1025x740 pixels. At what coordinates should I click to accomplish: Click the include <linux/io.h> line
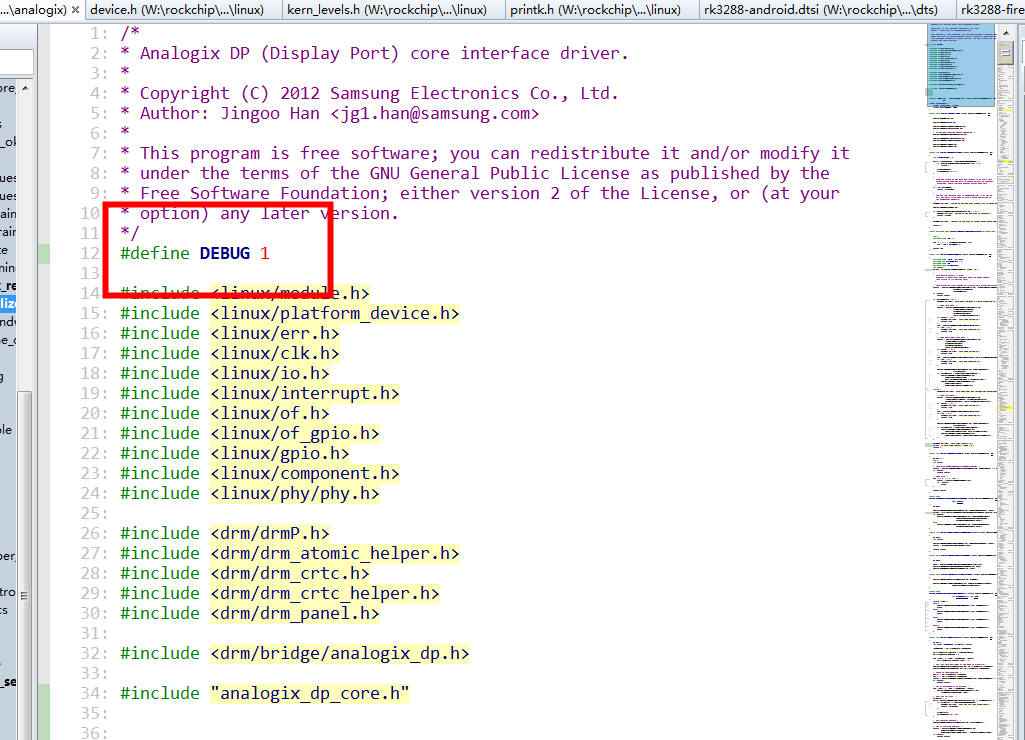[225, 373]
